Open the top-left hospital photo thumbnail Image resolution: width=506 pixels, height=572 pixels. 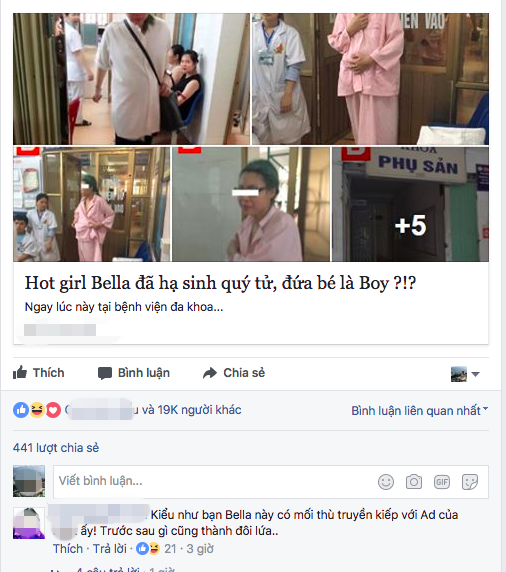pos(131,79)
